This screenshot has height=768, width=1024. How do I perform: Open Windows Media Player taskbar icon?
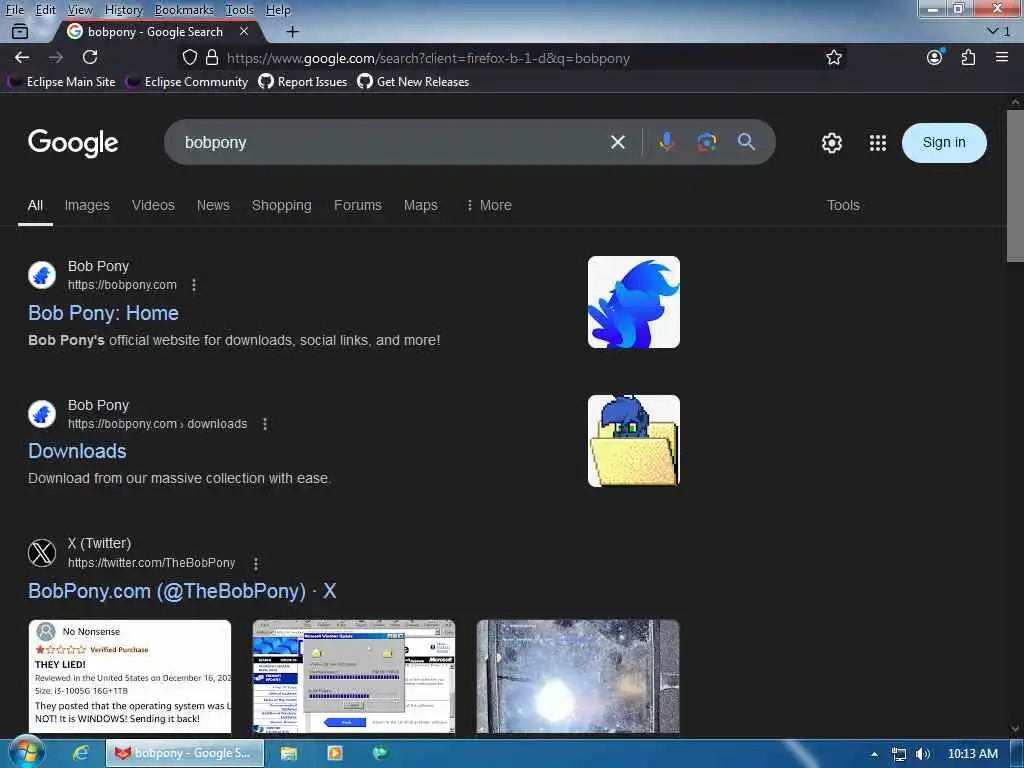334,753
